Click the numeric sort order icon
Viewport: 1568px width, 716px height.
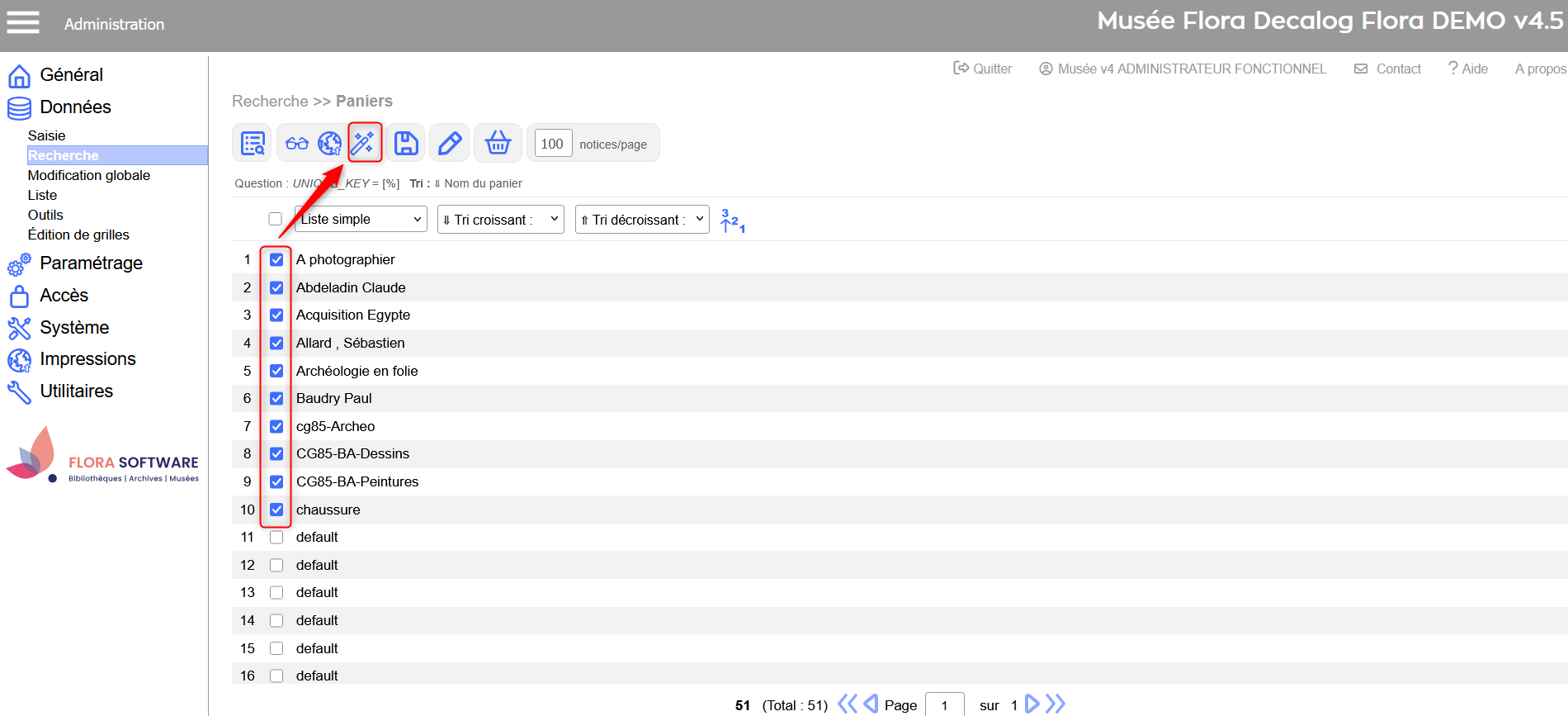(x=732, y=220)
